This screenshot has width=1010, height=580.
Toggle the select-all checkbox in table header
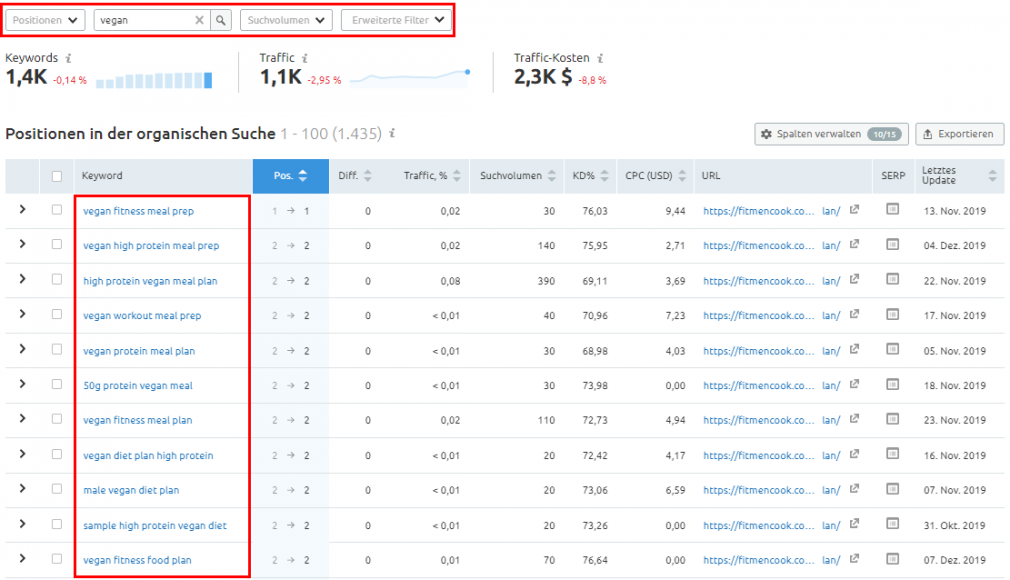coord(57,176)
